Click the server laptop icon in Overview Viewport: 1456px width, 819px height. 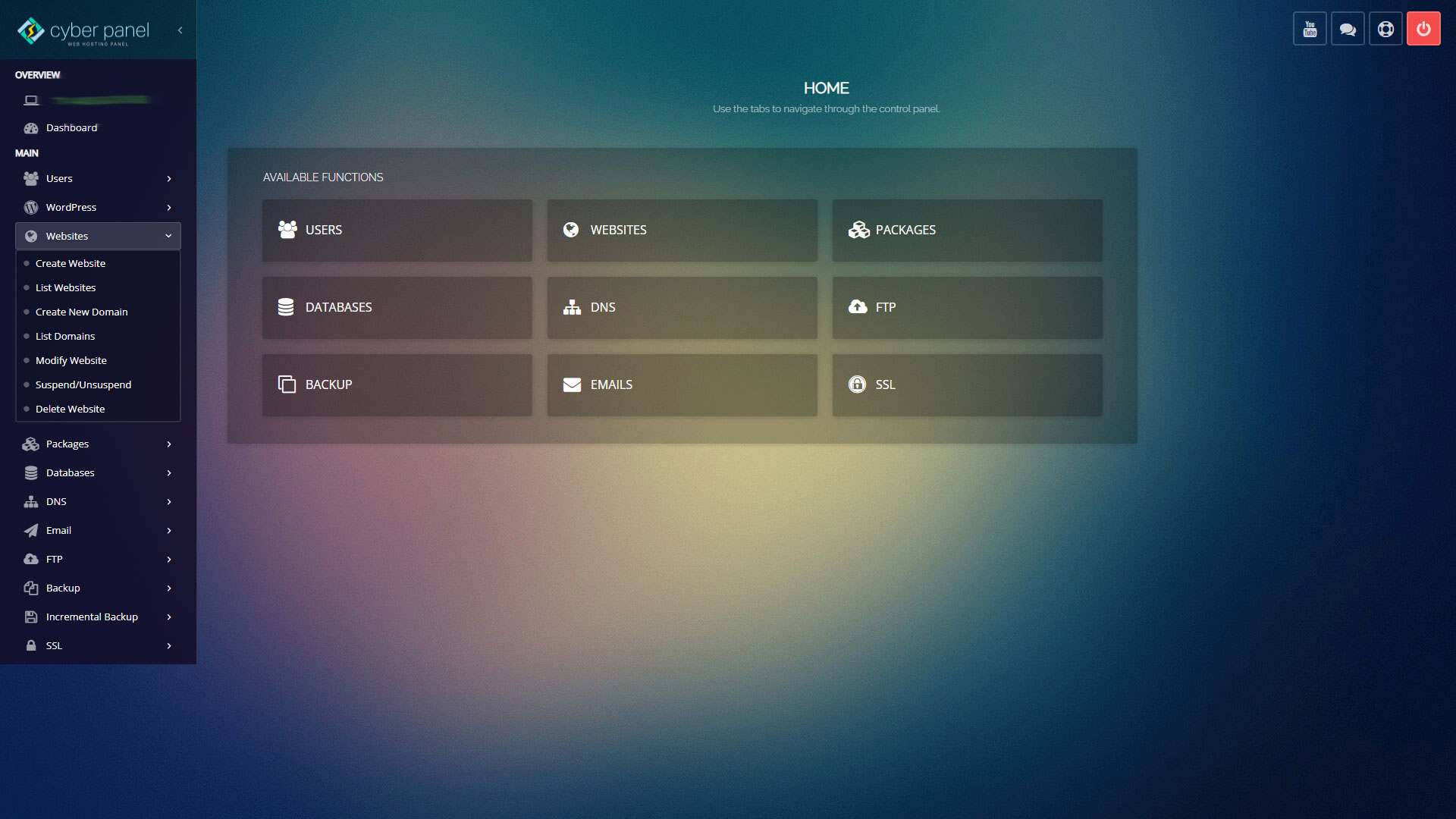pos(31,100)
